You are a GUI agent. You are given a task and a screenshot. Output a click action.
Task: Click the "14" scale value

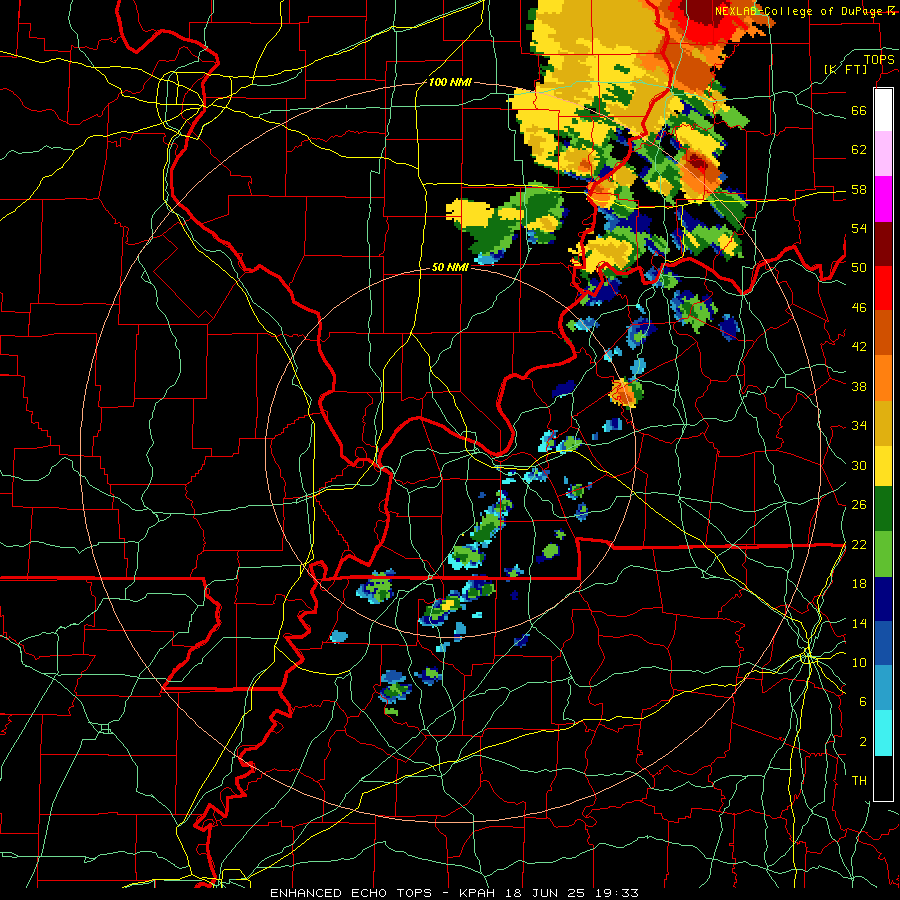pos(859,623)
